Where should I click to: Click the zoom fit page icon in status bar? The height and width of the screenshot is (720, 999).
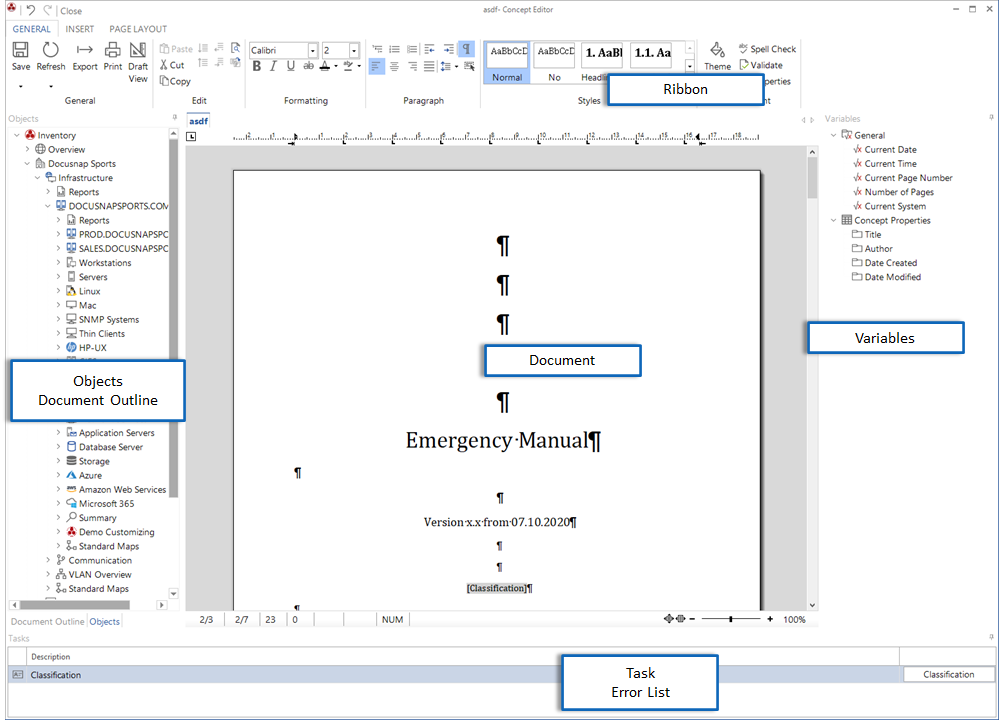coord(668,619)
